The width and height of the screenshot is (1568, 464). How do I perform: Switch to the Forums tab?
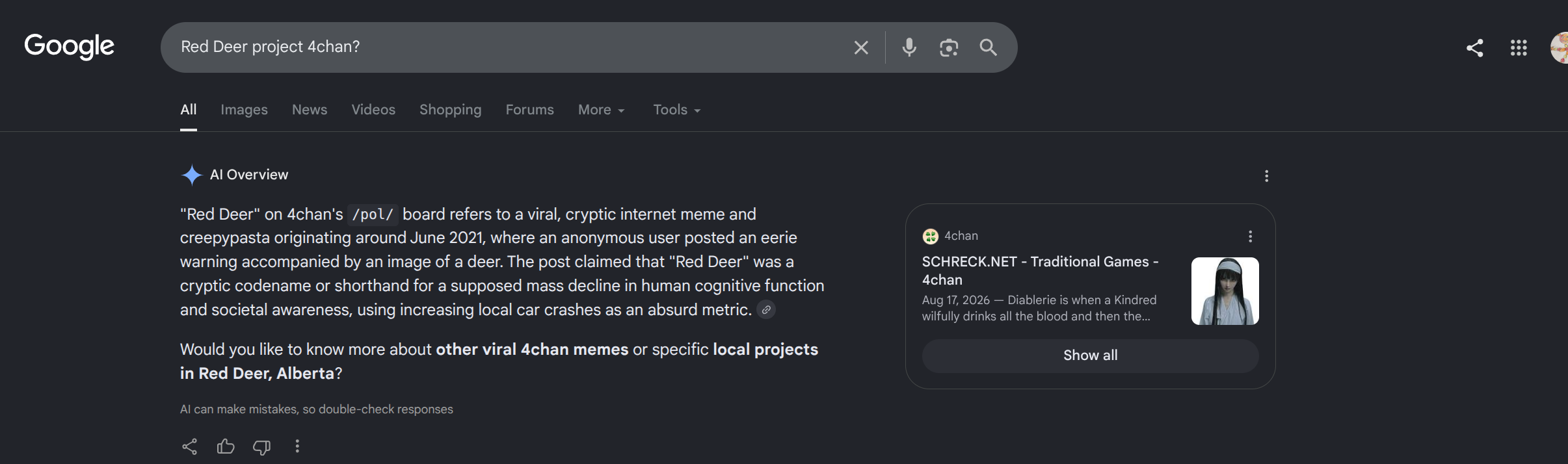(x=529, y=110)
